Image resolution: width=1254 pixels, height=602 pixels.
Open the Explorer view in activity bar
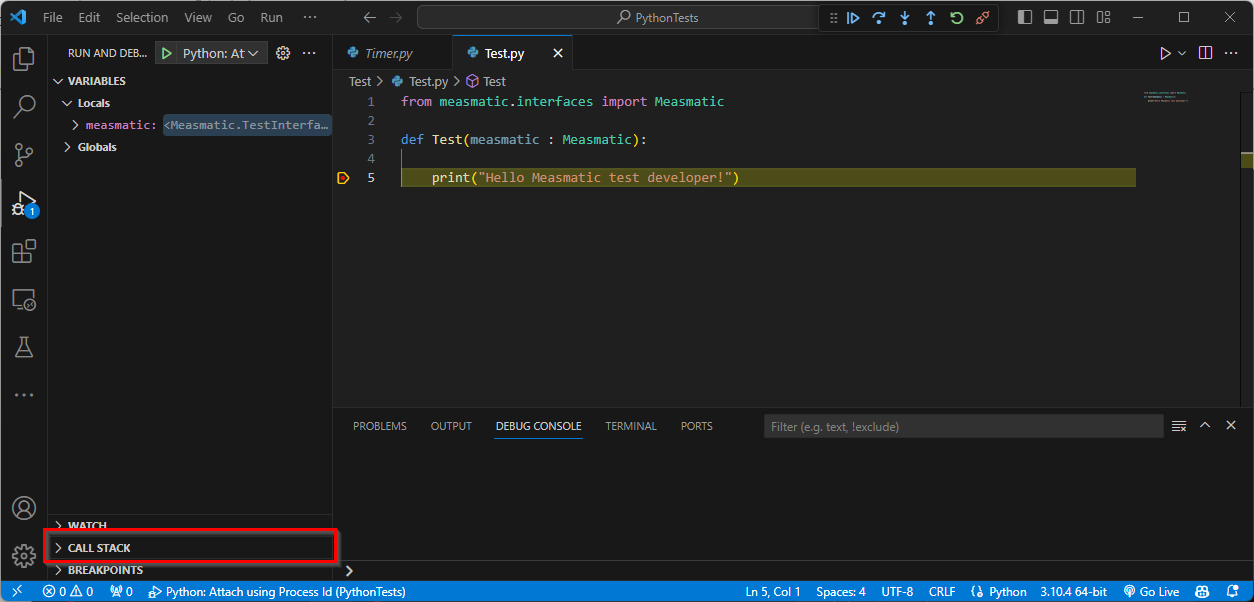click(x=24, y=59)
